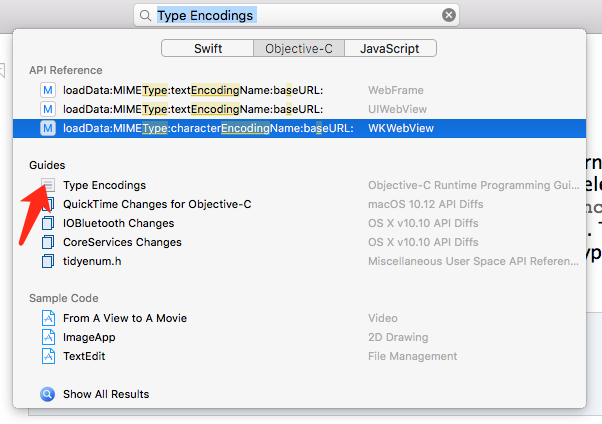
Task: Show All Results for the search
Action: [105, 394]
